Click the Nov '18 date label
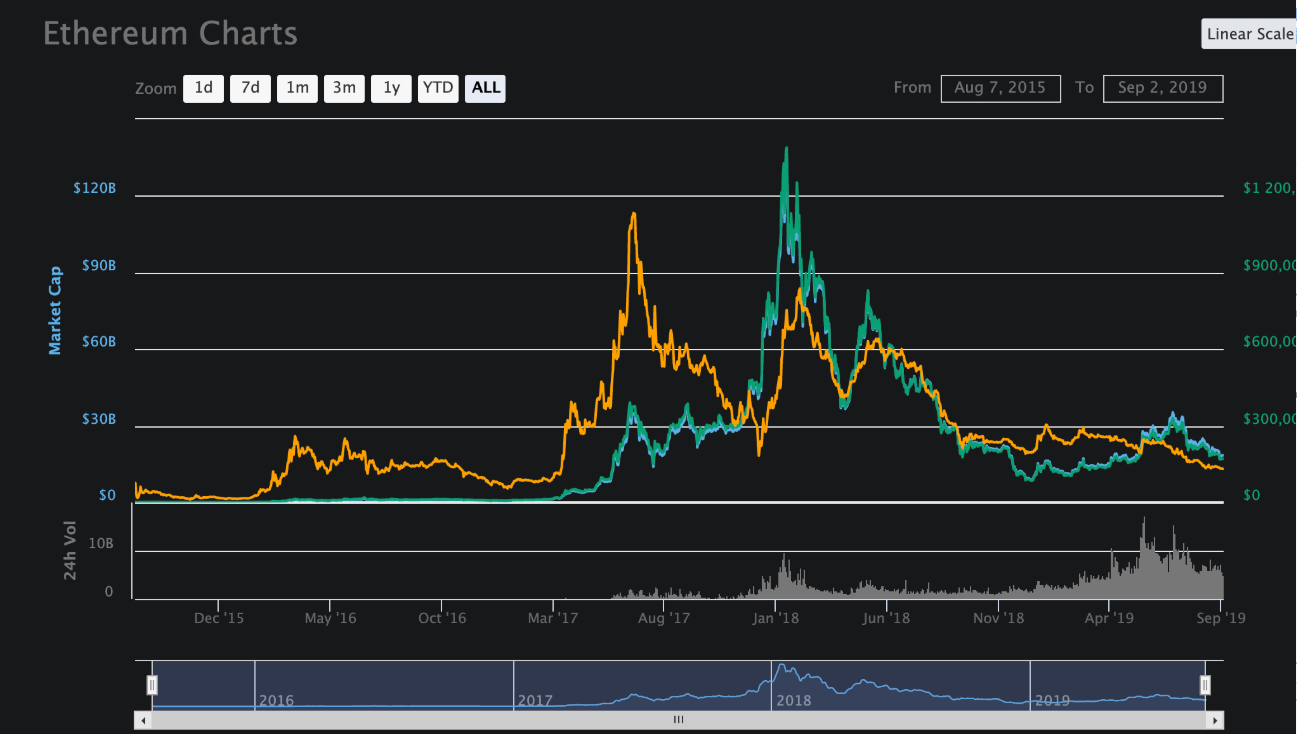This screenshot has height=734, width=1297. (998, 618)
